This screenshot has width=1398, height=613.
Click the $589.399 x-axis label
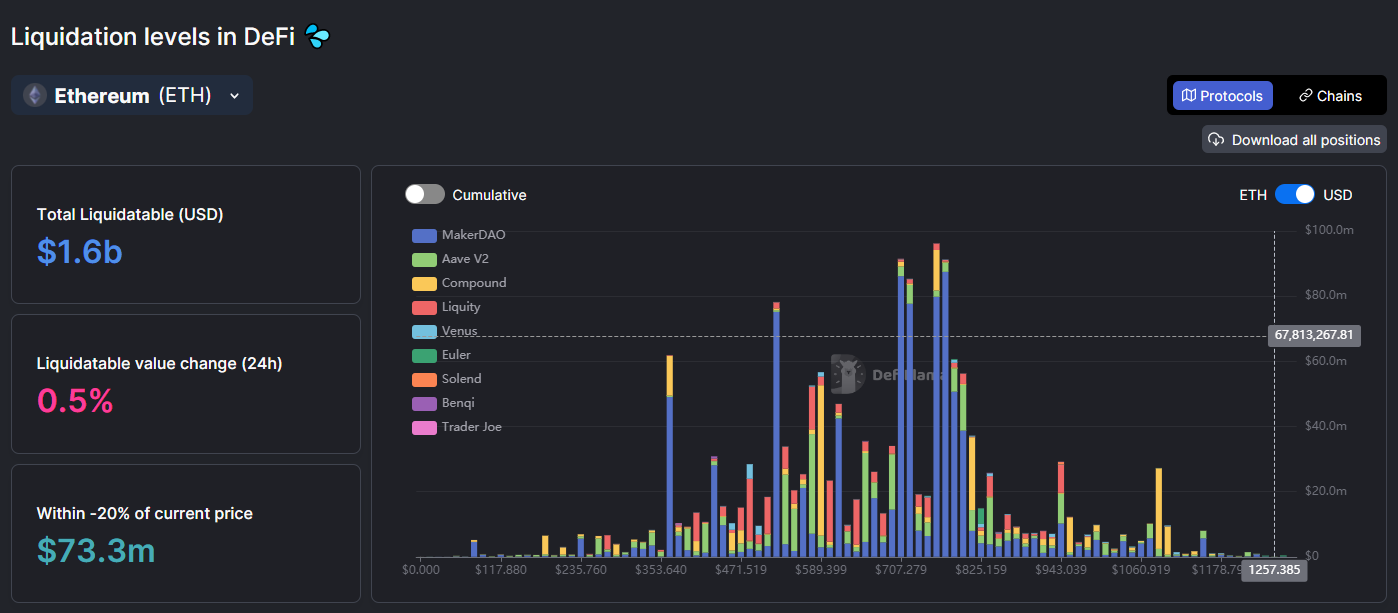click(821, 570)
